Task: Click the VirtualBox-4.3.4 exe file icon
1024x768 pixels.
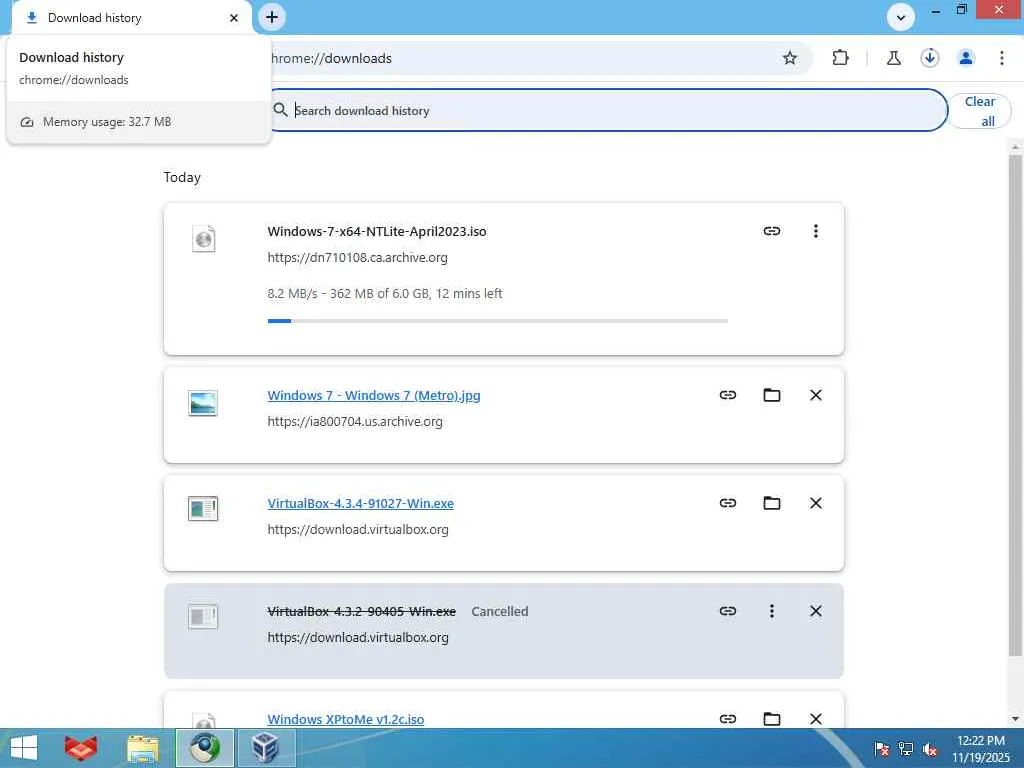Action: coord(202,508)
